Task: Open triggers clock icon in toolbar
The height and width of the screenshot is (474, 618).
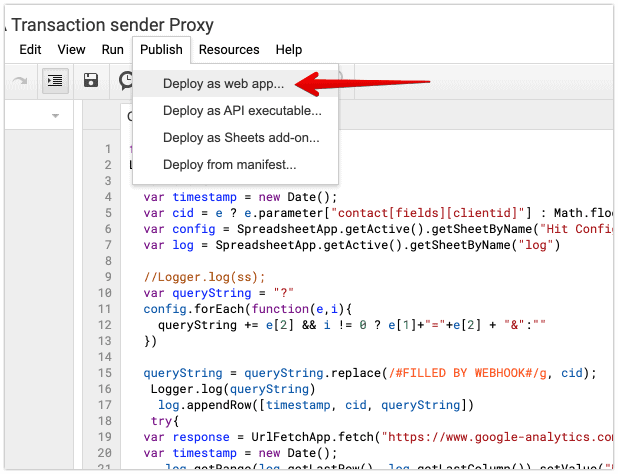Action: [x=126, y=80]
